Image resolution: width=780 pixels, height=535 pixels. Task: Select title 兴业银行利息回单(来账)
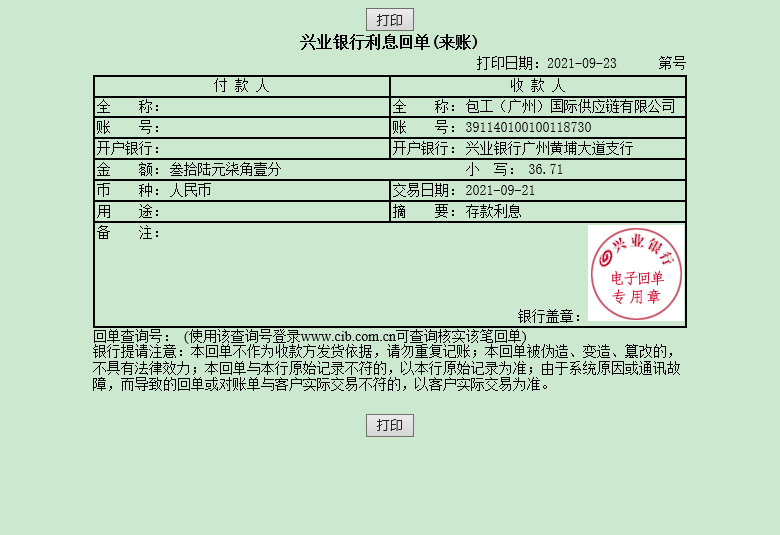[x=389, y=42]
